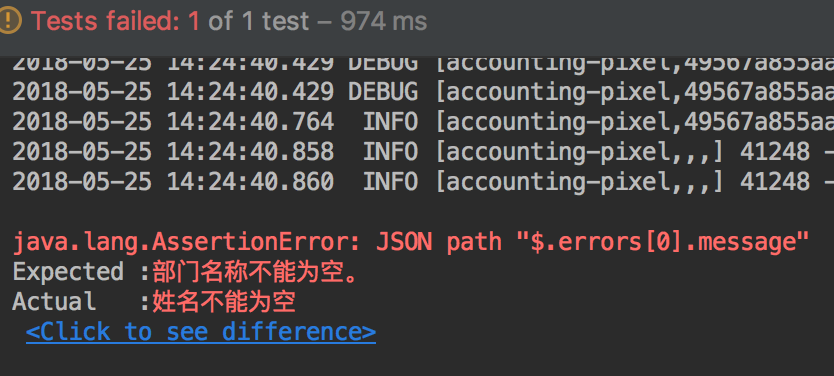Image resolution: width=834 pixels, height=376 pixels.
Task: Click the 41248 process id on last log line
Action: click(x=775, y=181)
